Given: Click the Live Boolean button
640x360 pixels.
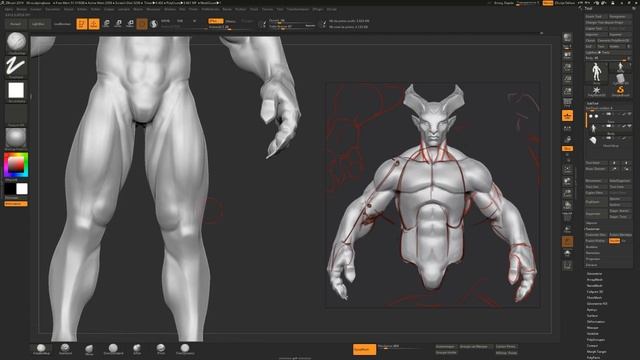Looking at the screenshot, I should pyautogui.click(x=62, y=24).
